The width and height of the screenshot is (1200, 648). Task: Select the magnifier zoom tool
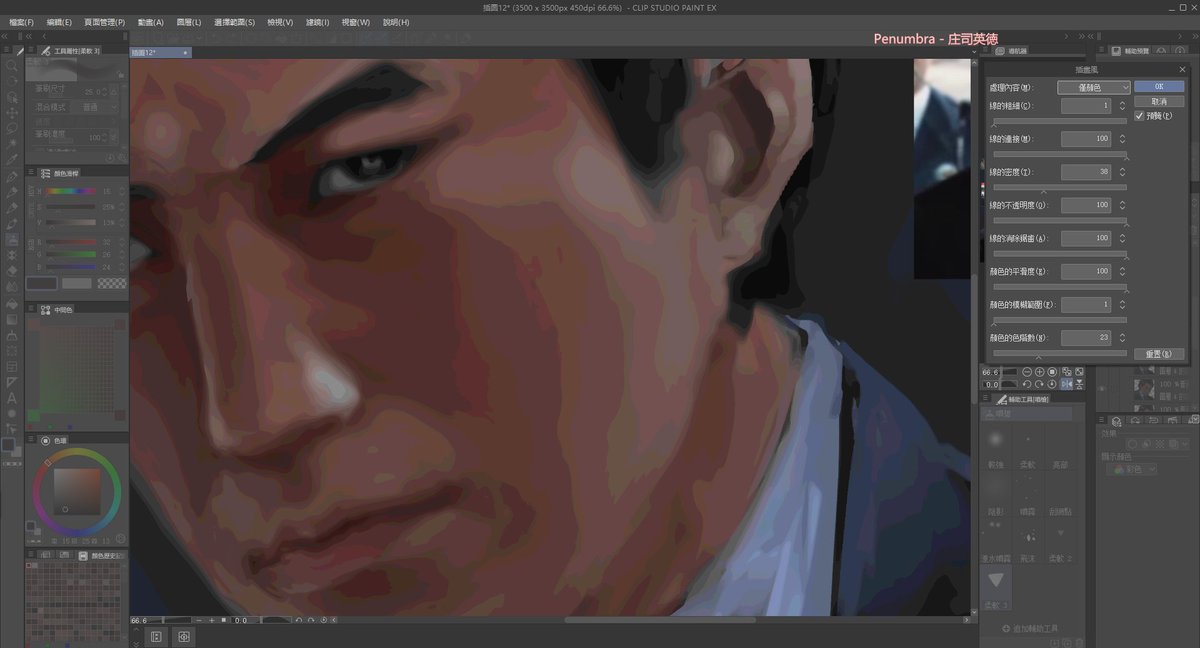tap(12, 65)
